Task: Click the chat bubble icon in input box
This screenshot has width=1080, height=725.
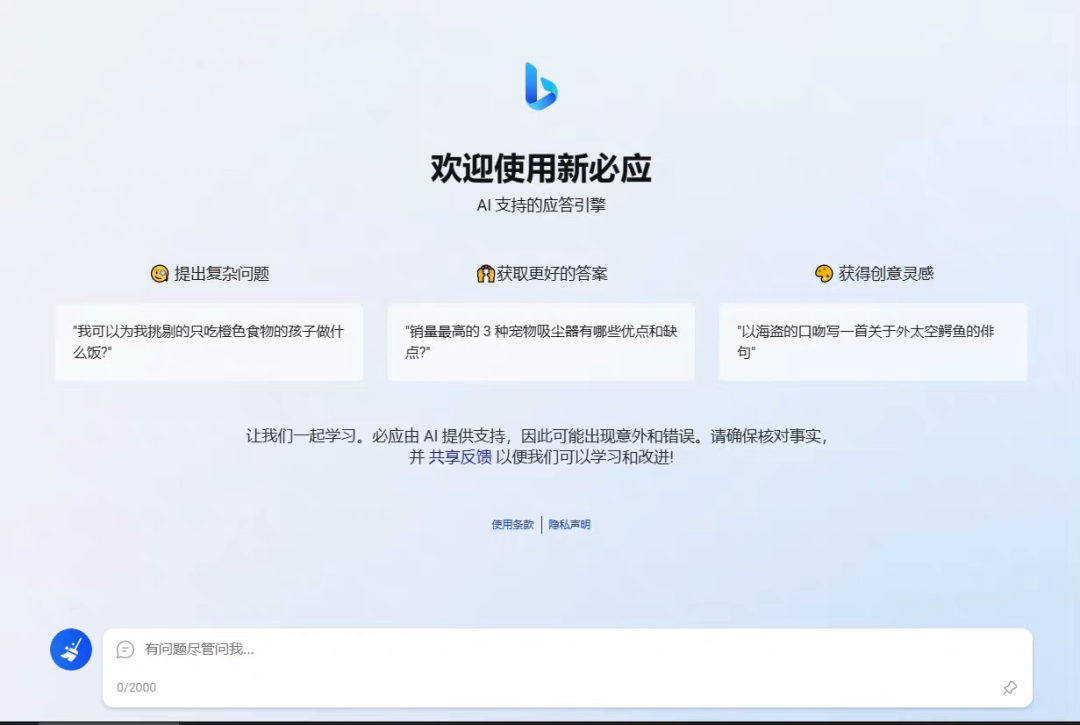Action: point(125,649)
